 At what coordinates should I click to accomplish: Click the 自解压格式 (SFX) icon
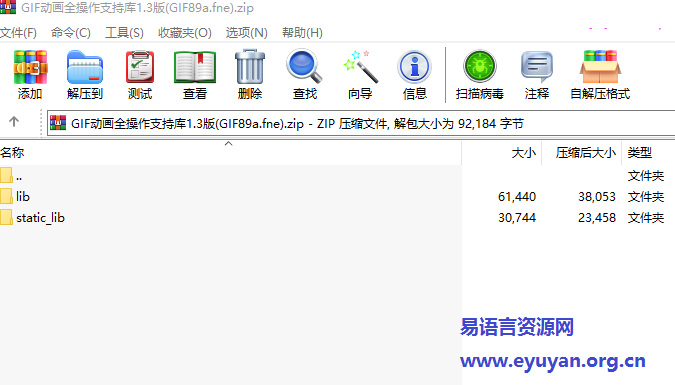[x=600, y=67]
